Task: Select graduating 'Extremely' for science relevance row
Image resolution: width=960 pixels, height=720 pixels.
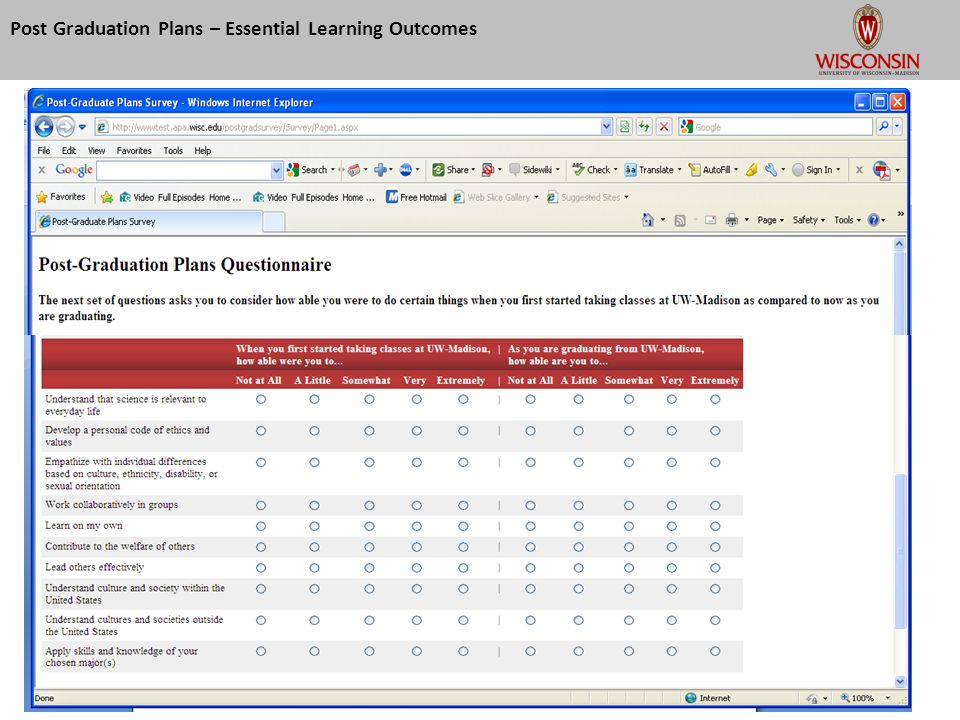Action: [x=715, y=399]
